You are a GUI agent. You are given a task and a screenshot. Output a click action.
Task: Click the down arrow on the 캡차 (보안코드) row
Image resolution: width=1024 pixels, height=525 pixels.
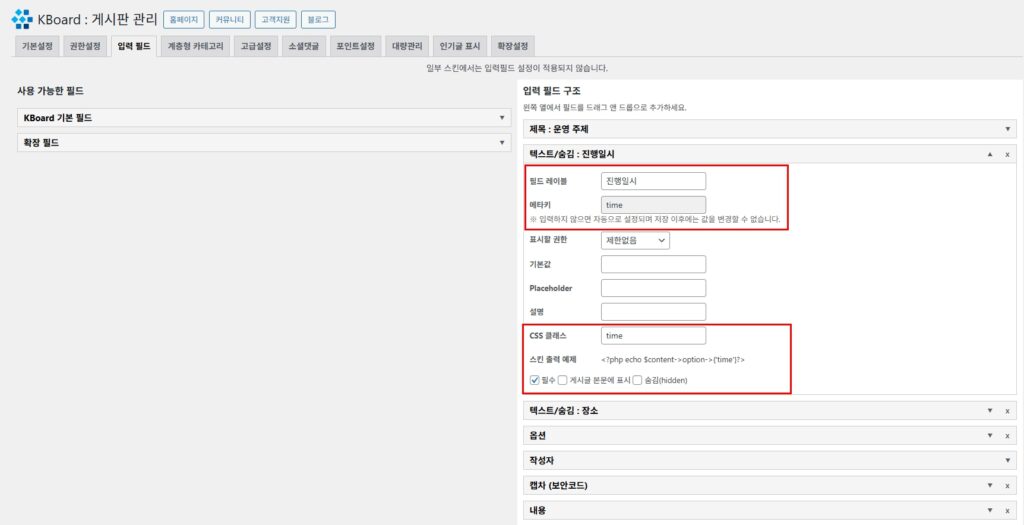[990, 486]
